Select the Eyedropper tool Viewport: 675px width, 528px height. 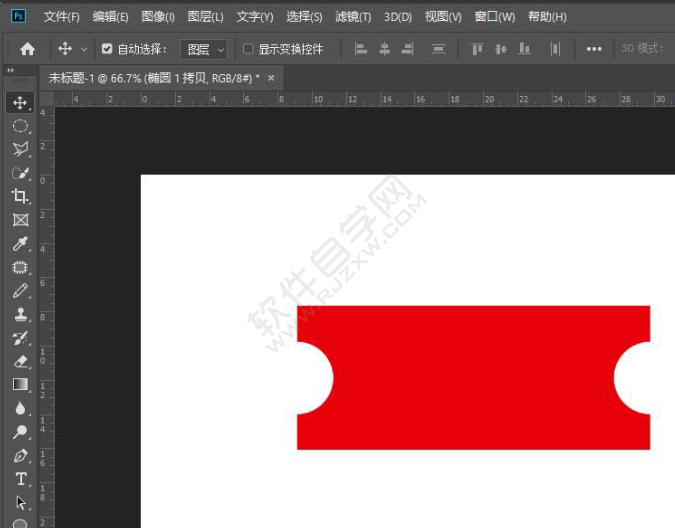pos(20,244)
